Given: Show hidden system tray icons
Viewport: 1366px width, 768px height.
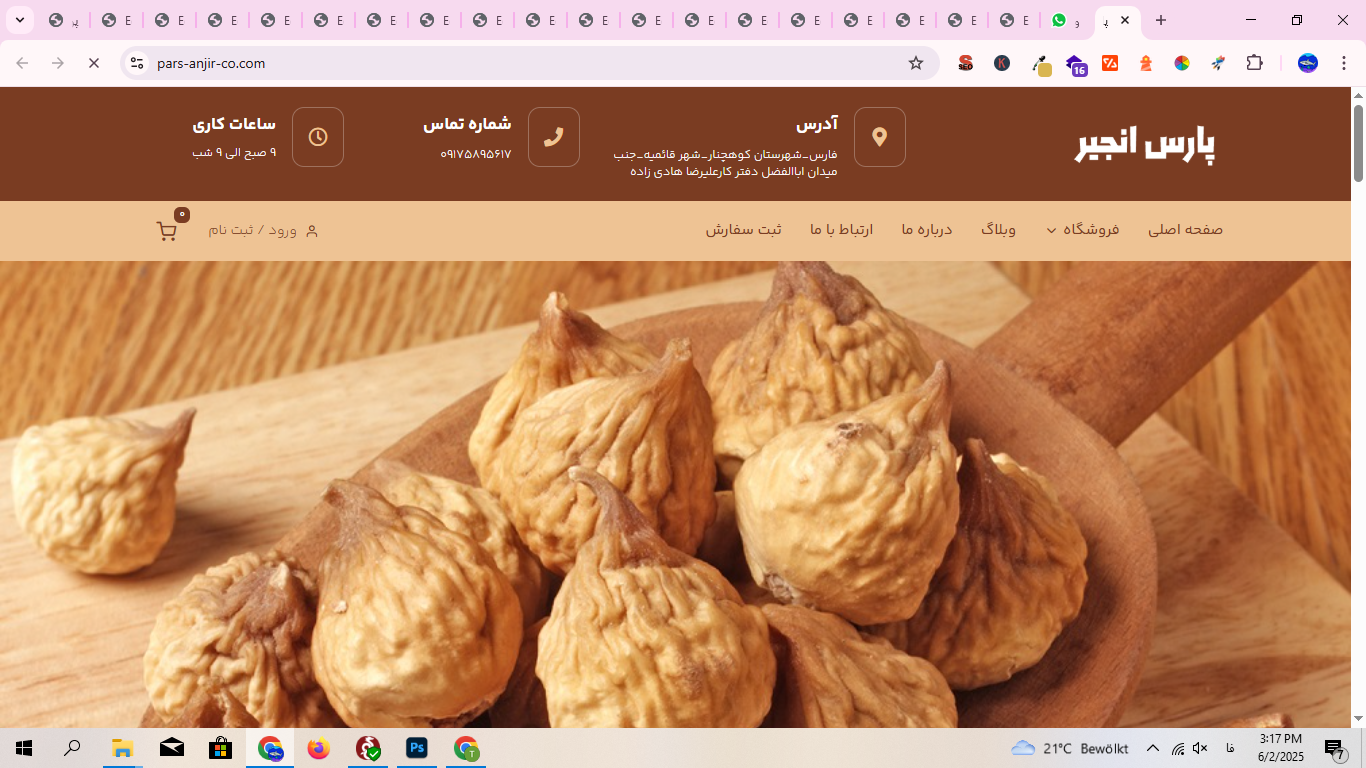Looking at the screenshot, I should (x=1152, y=748).
